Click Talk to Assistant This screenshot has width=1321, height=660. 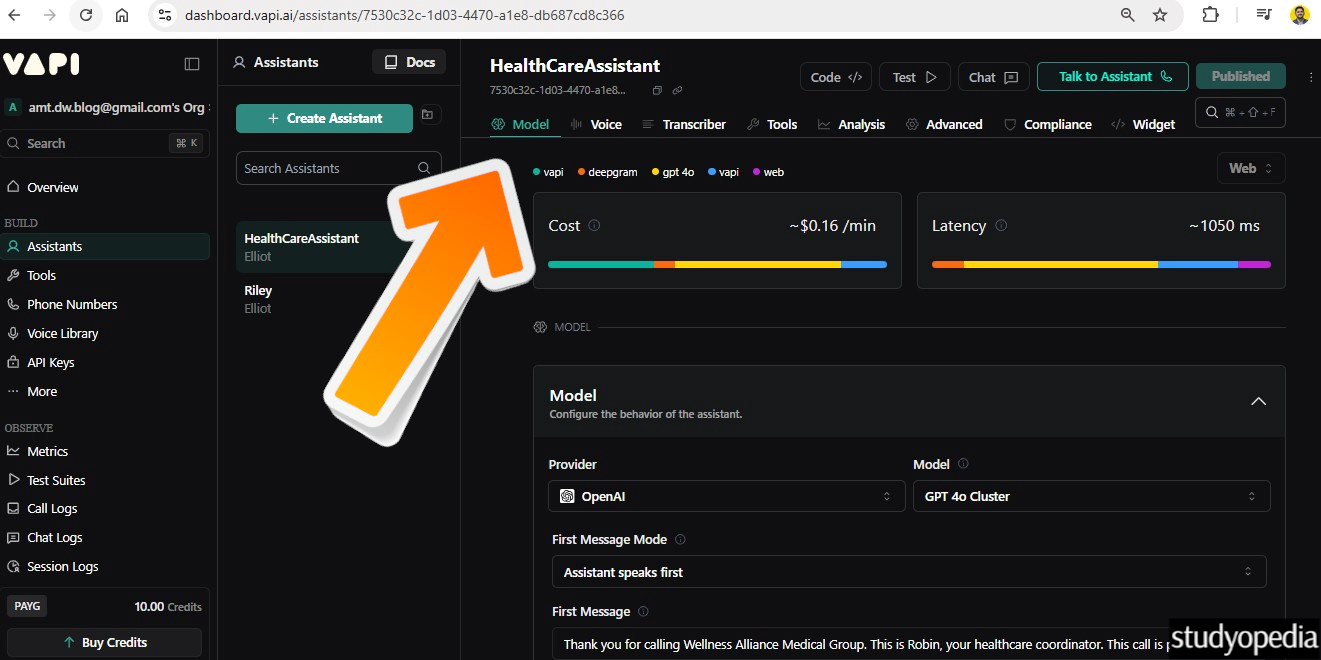[x=1112, y=76]
